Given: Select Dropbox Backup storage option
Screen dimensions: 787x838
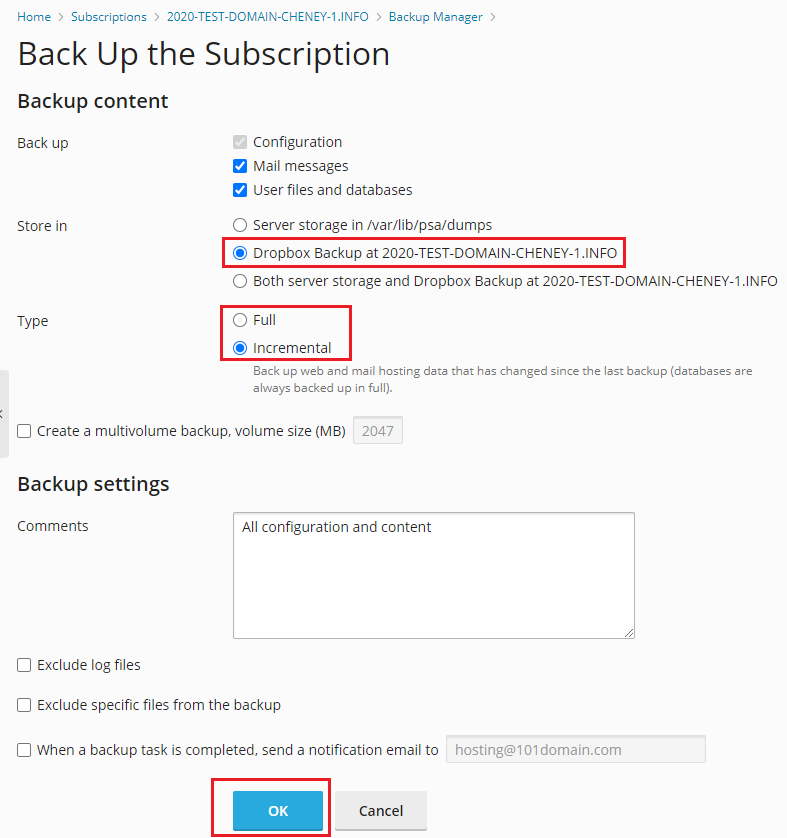Looking at the screenshot, I should pos(240,253).
